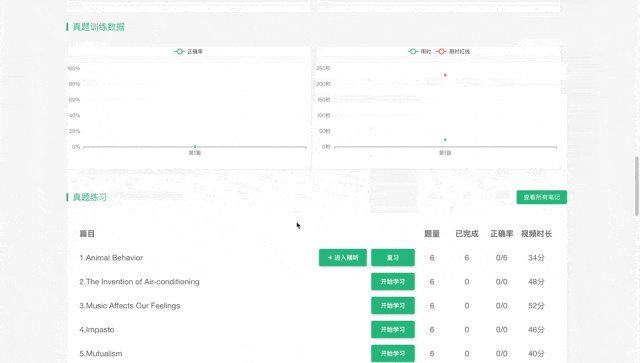Image resolution: width=640 pixels, height=363 pixels.
Task: Click the 正确率 column header
Action: pos(502,234)
